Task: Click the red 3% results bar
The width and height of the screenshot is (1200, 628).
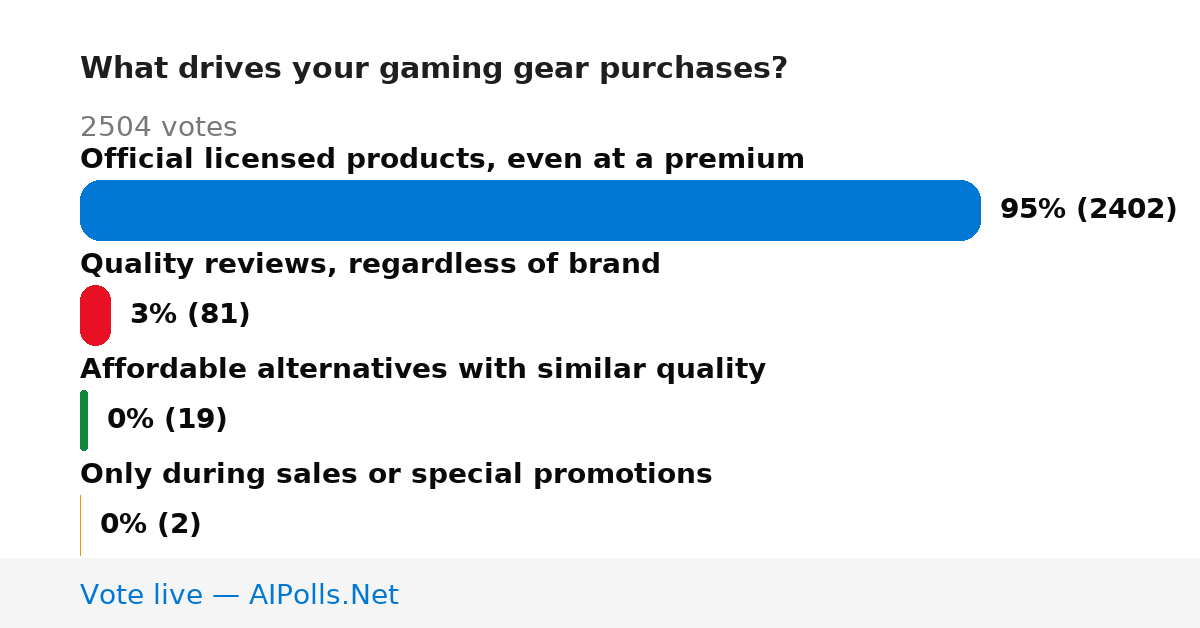Action: click(95, 315)
